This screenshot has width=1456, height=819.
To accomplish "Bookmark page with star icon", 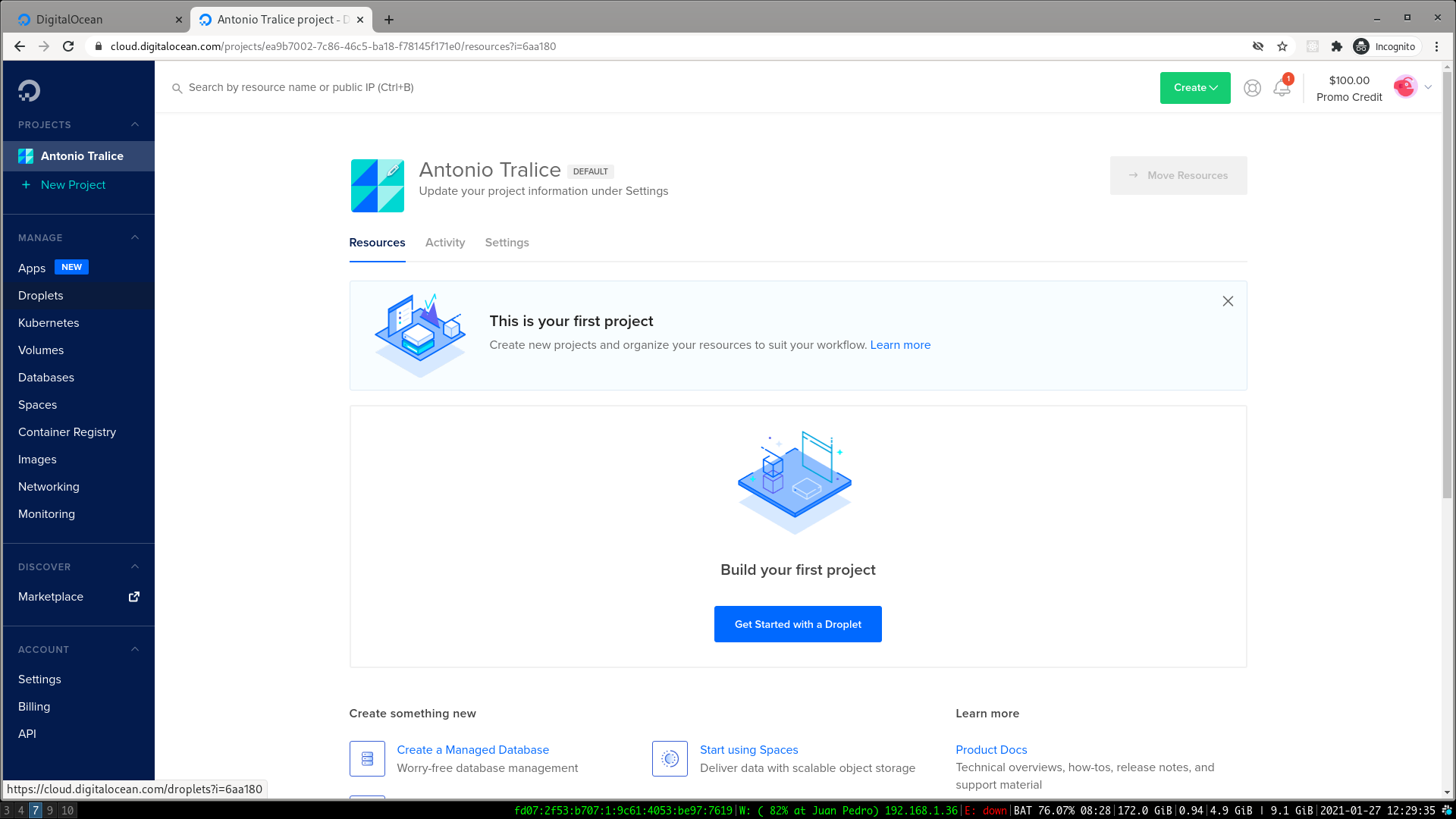I will click(x=1282, y=46).
